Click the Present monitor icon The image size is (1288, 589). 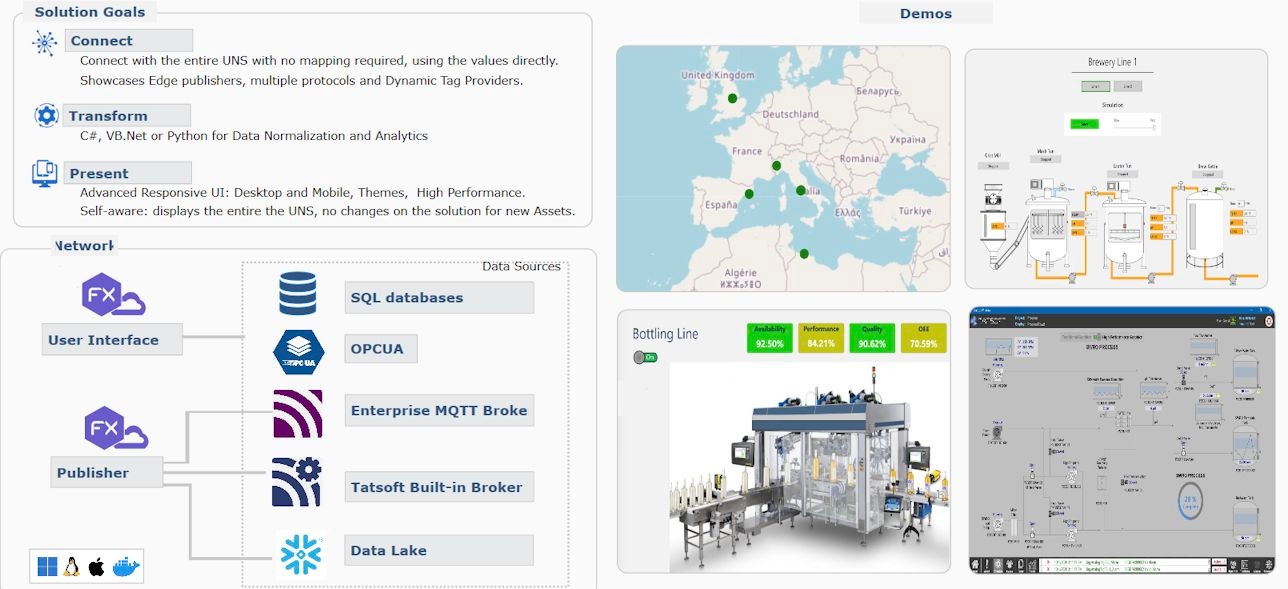(x=44, y=173)
